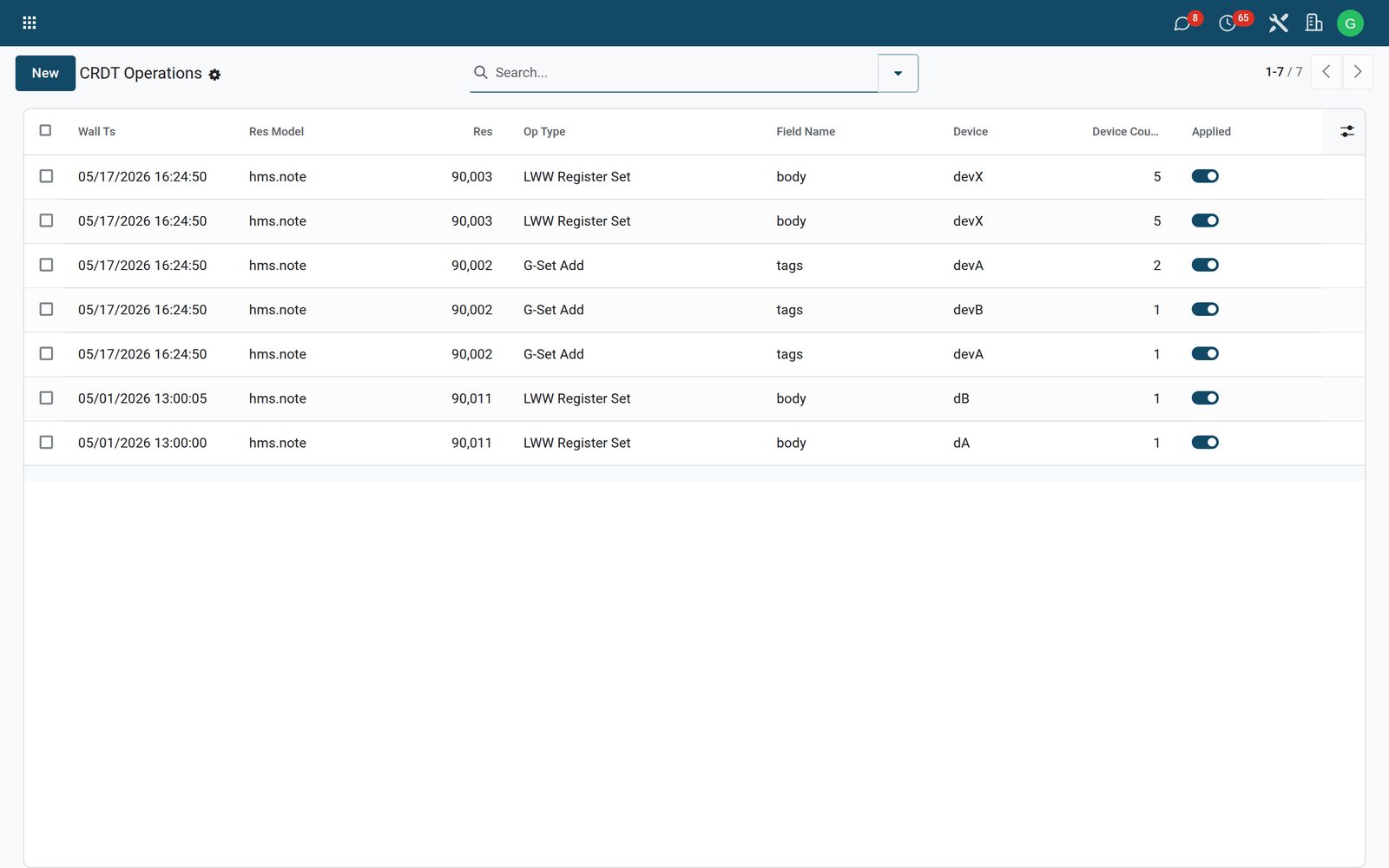Image resolution: width=1389 pixels, height=868 pixels.
Task: Open the optional columns adjust icon
Action: (x=1346, y=131)
